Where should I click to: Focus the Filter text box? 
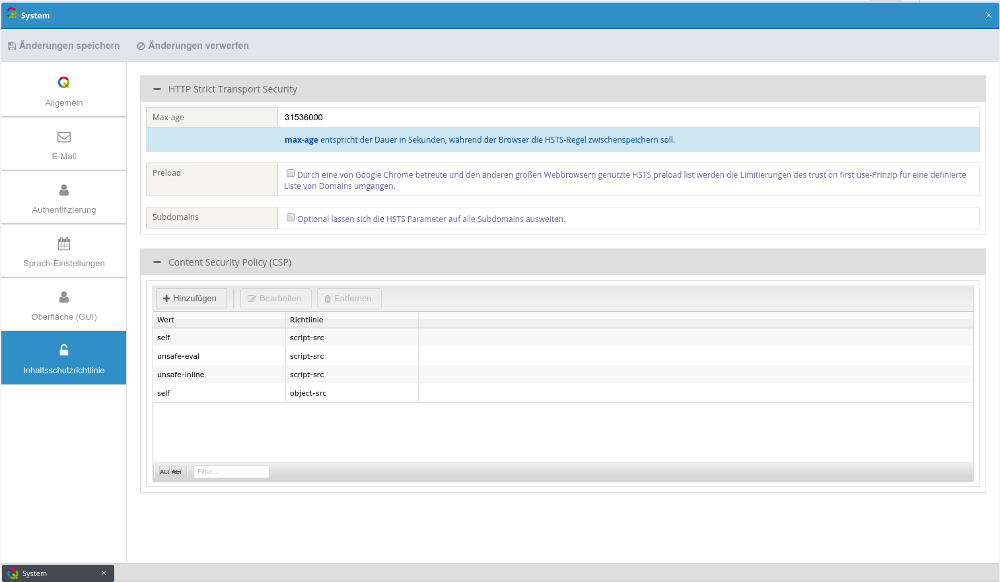pos(231,471)
